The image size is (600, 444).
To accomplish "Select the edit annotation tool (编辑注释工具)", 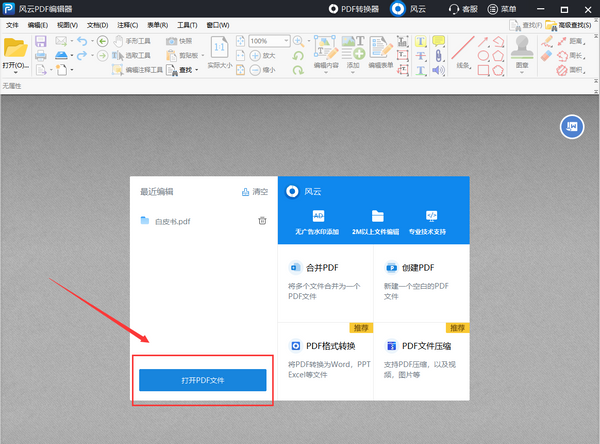I will click(x=137, y=70).
